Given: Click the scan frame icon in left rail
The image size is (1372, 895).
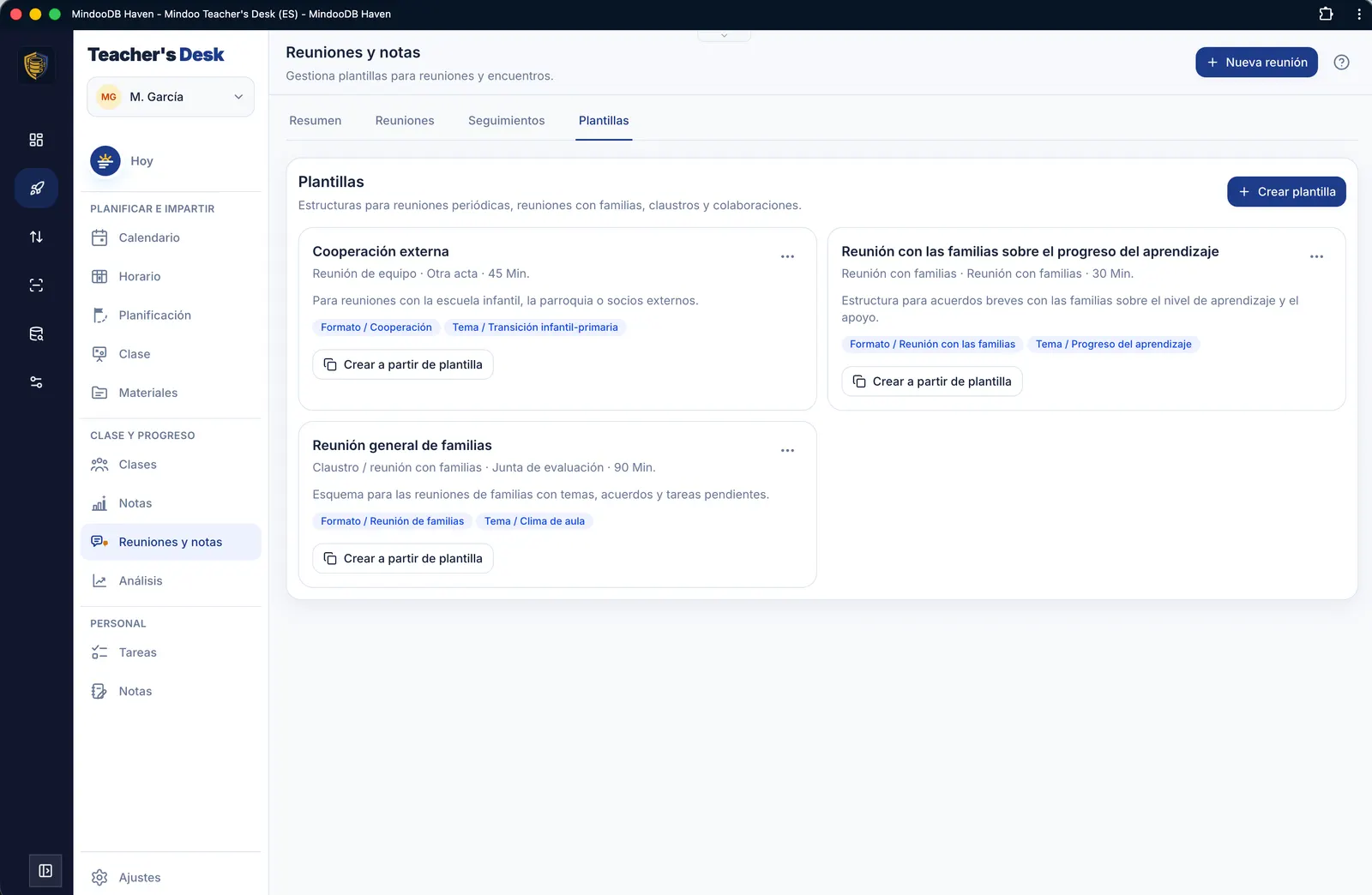Looking at the screenshot, I should pyautogui.click(x=36, y=285).
